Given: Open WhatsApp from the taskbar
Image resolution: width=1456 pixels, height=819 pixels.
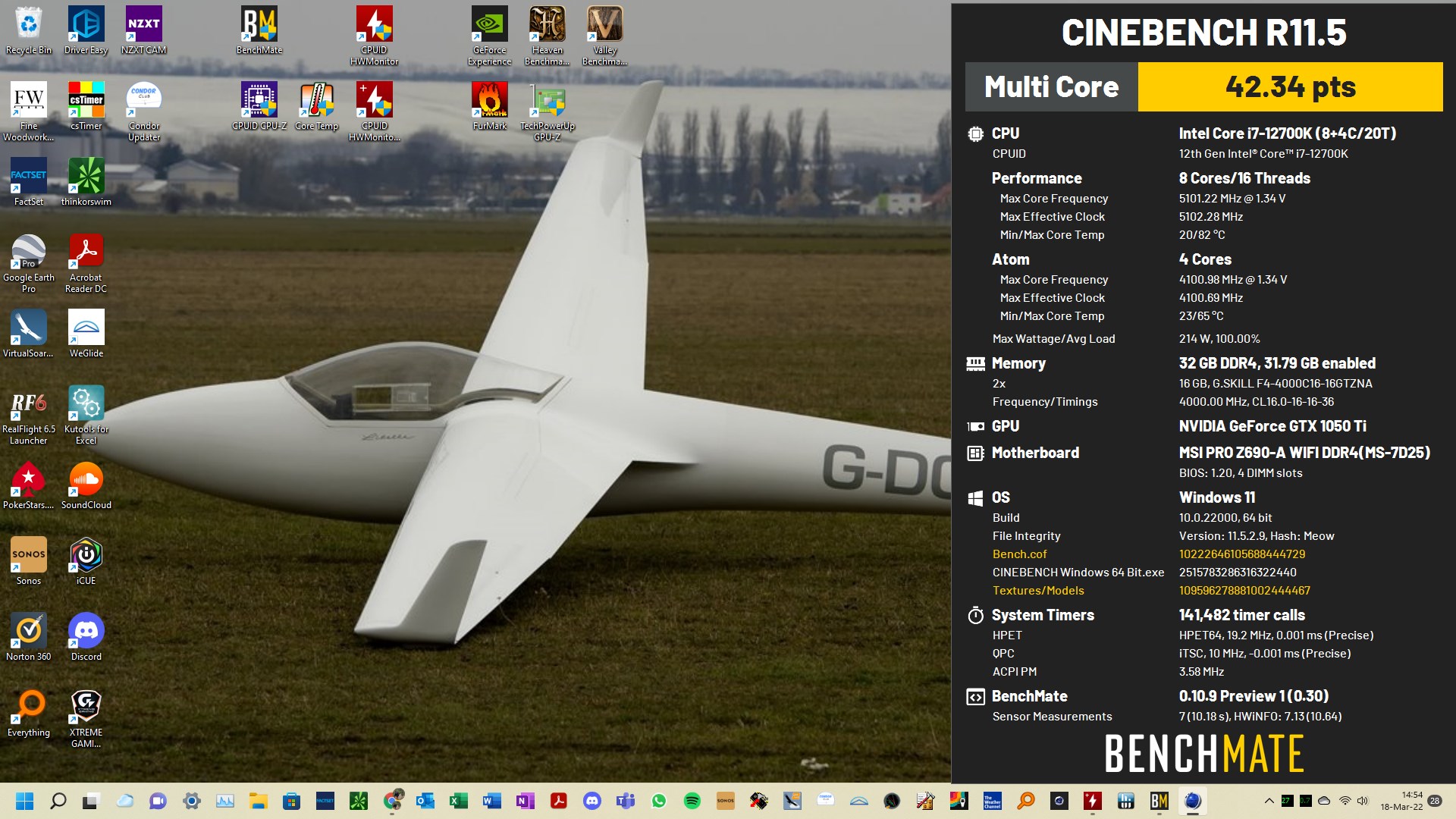Looking at the screenshot, I should pyautogui.click(x=658, y=801).
